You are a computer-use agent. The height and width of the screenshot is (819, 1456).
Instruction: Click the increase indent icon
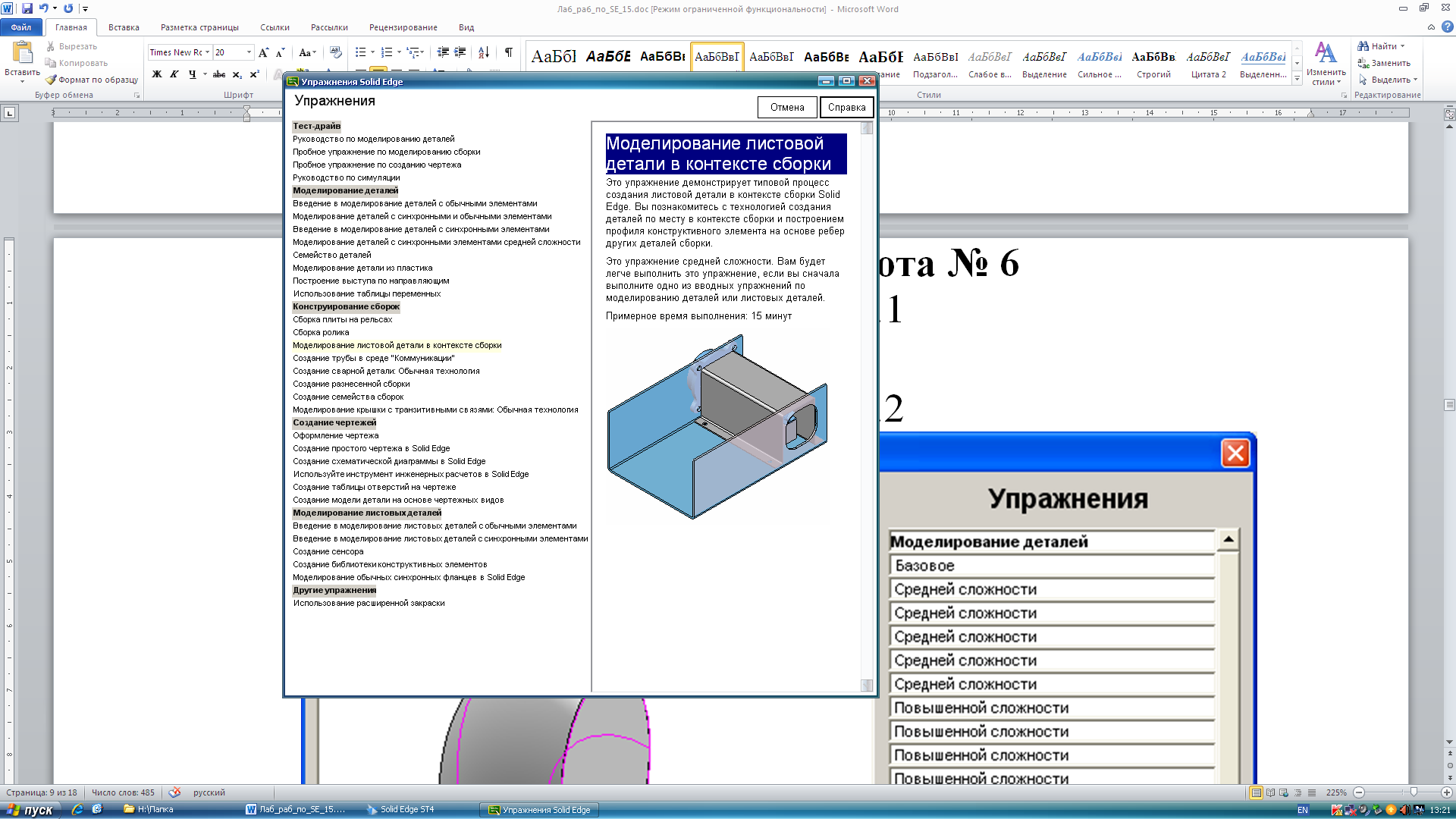460,52
